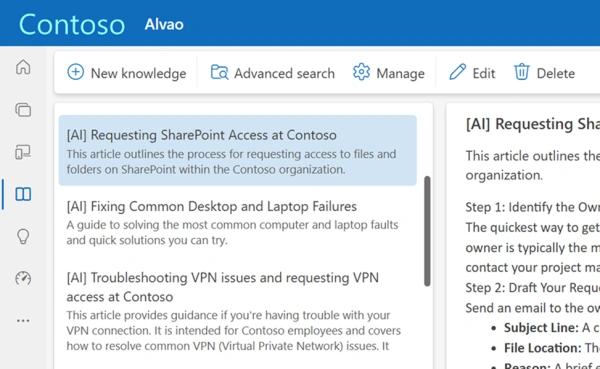This screenshot has width=600, height=369.
Task: Show more sidebar options via ellipsis
Action: [x=23, y=320]
